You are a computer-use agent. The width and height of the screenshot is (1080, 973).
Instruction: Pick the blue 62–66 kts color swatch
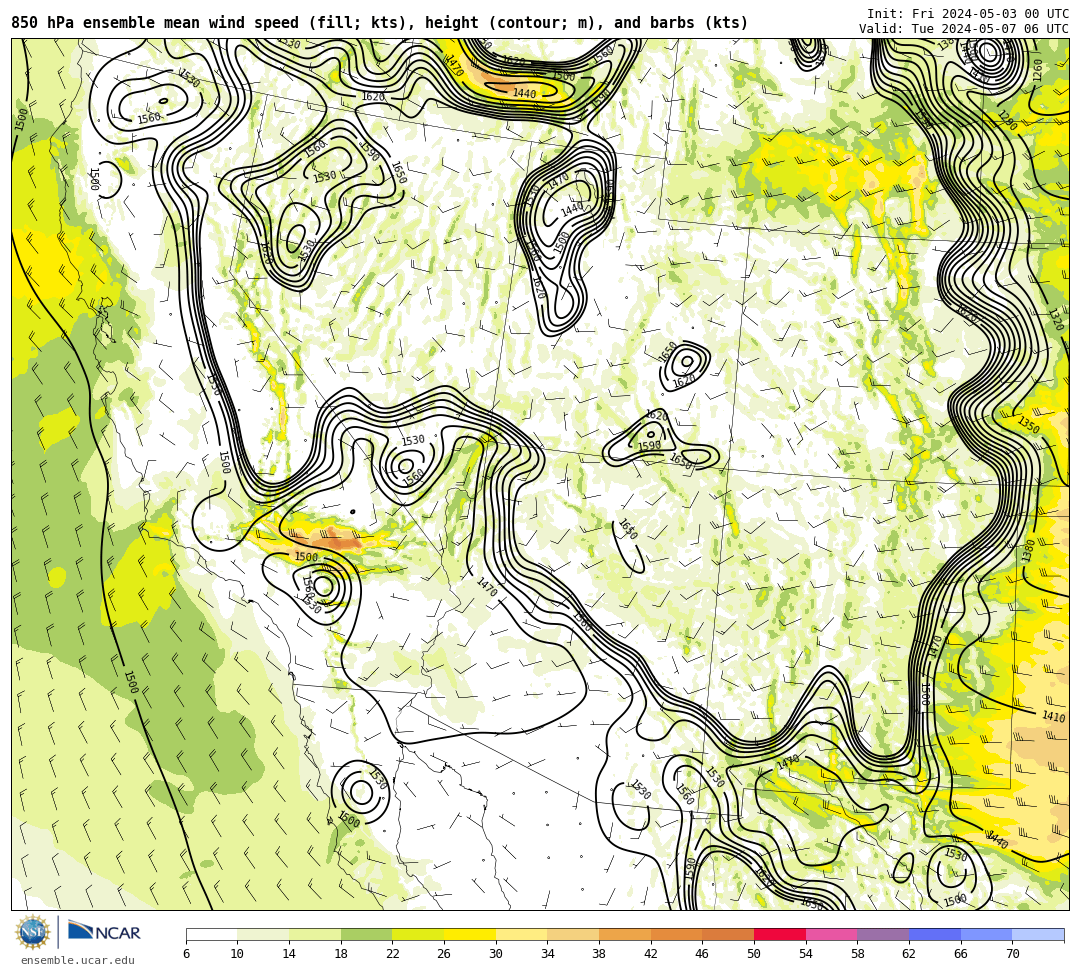[x=935, y=935]
